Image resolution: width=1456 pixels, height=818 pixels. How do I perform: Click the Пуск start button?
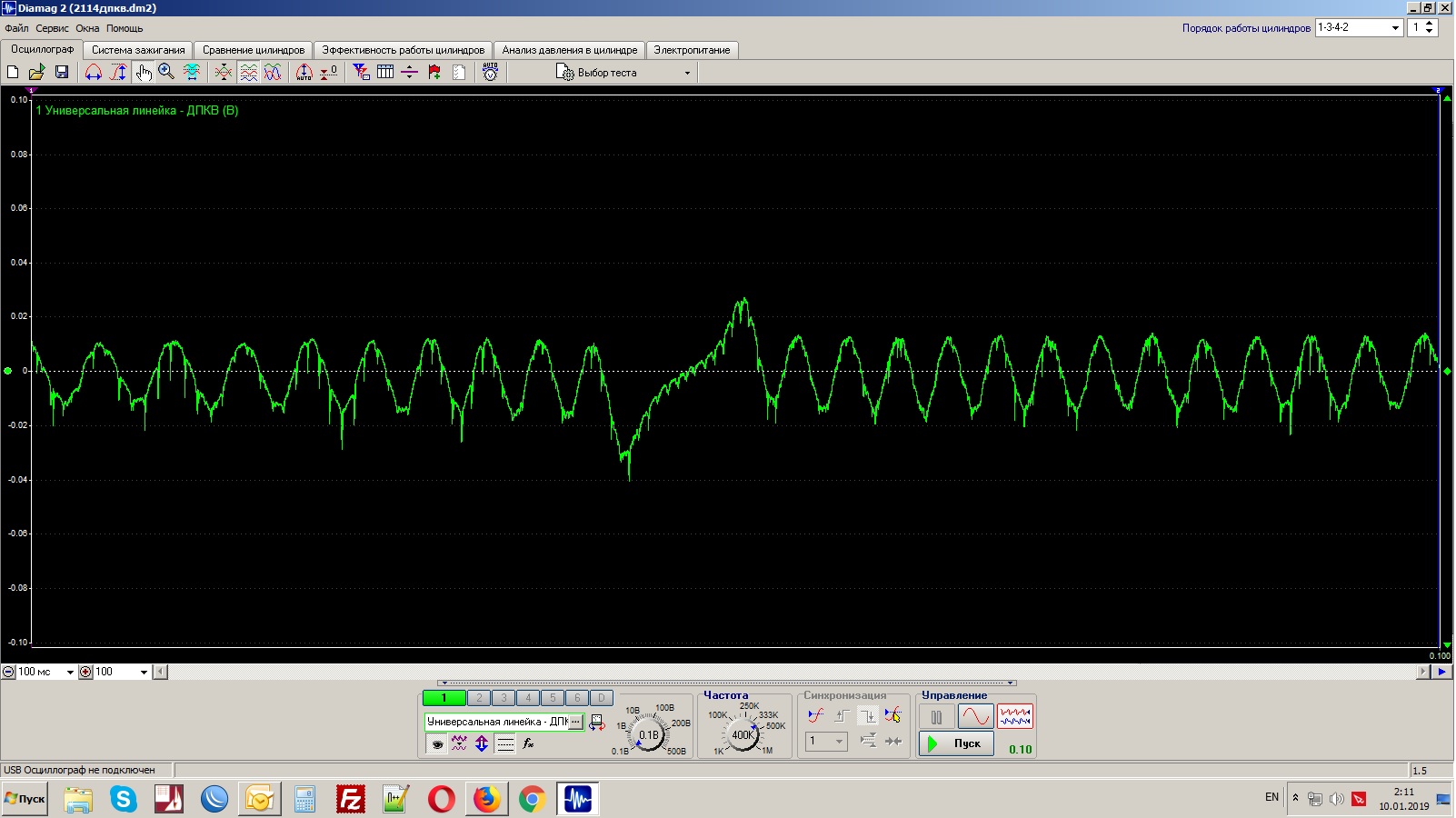point(956,743)
